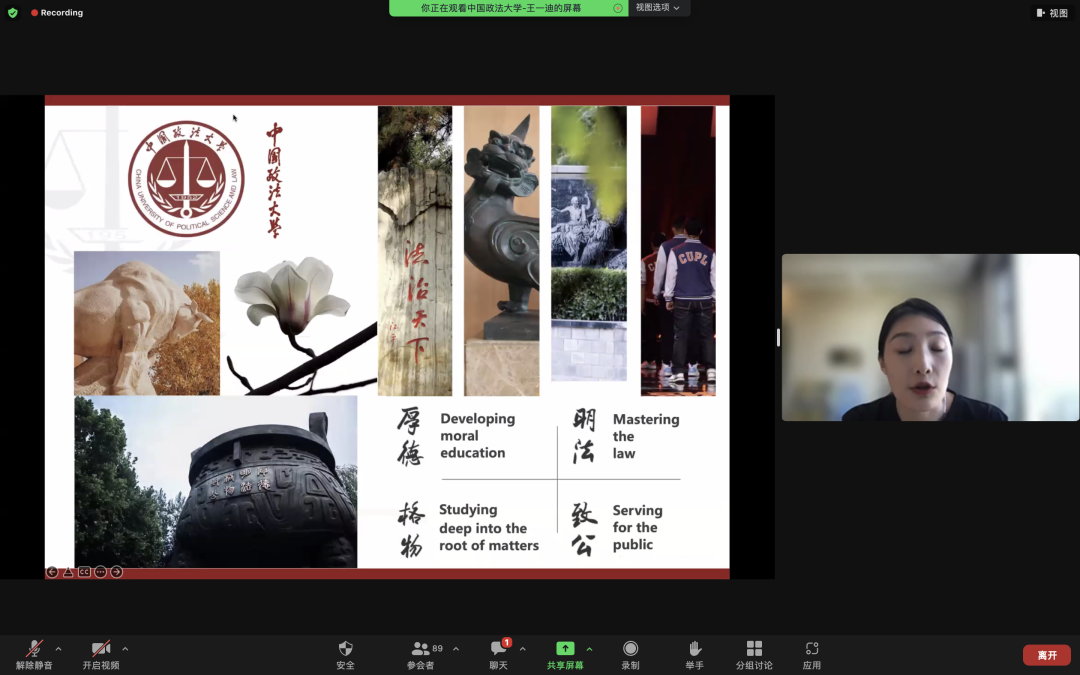Click the CUPL jacket students photo

(x=678, y=251)
